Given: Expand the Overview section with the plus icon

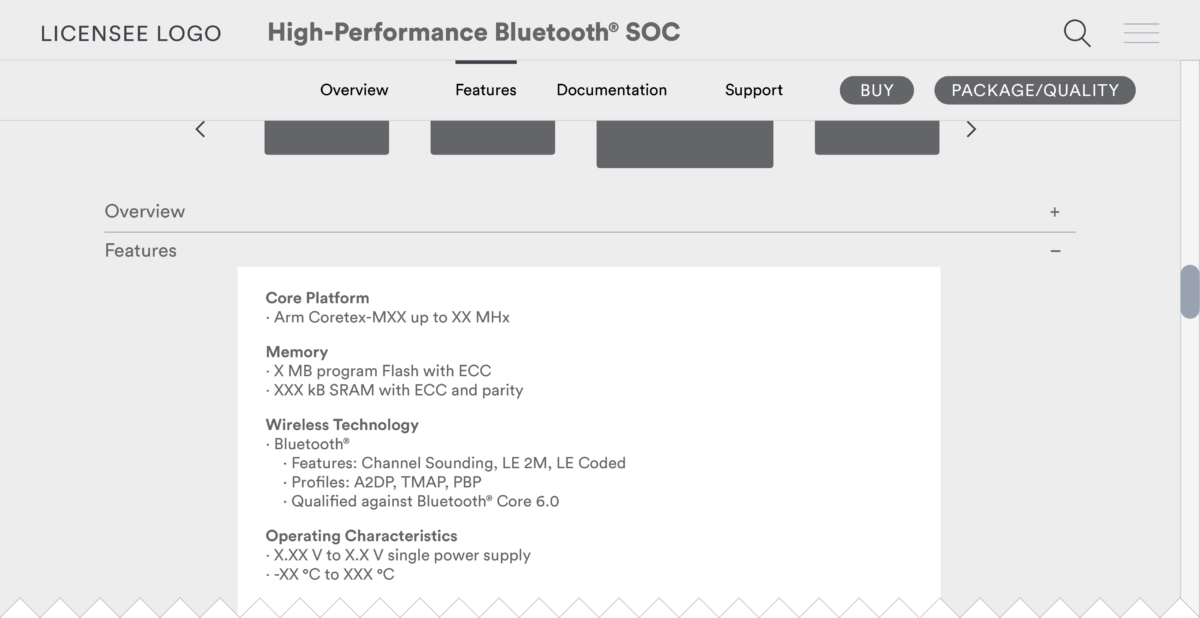Looking at the screenshot, I should (x=1055, y=211).
